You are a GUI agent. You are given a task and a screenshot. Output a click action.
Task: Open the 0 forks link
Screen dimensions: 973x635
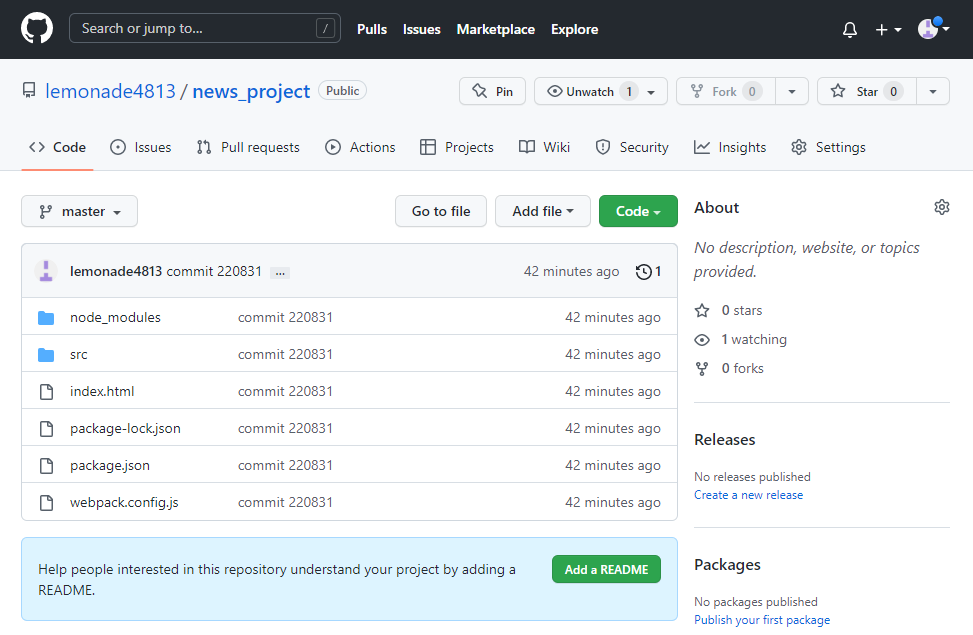tap(729, 369)
